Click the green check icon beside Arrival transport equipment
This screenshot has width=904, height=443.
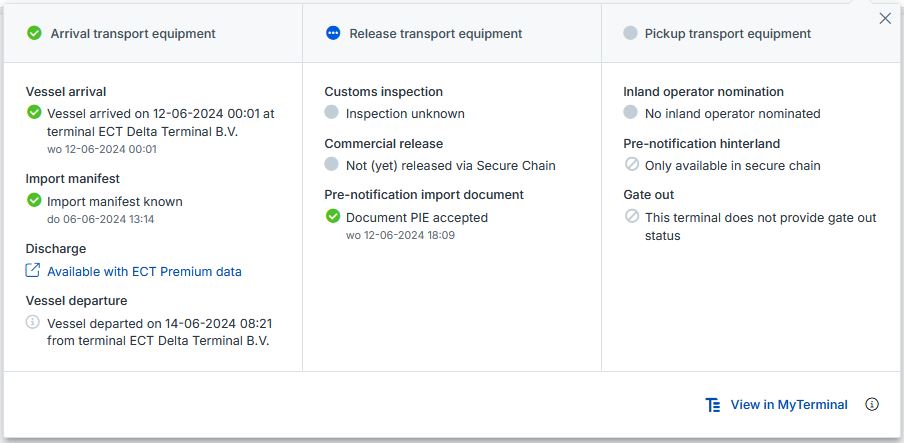pos(34,33)
